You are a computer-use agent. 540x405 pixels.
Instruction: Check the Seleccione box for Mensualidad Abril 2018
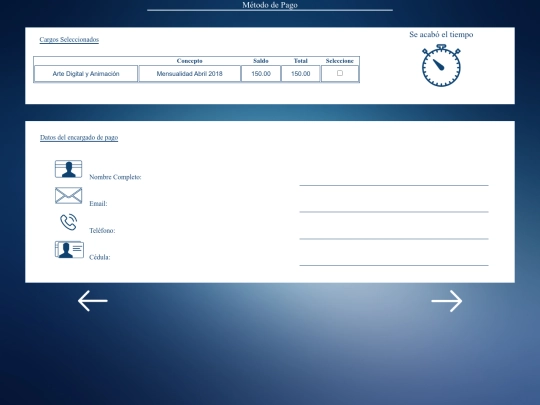(x=340, y=73)
